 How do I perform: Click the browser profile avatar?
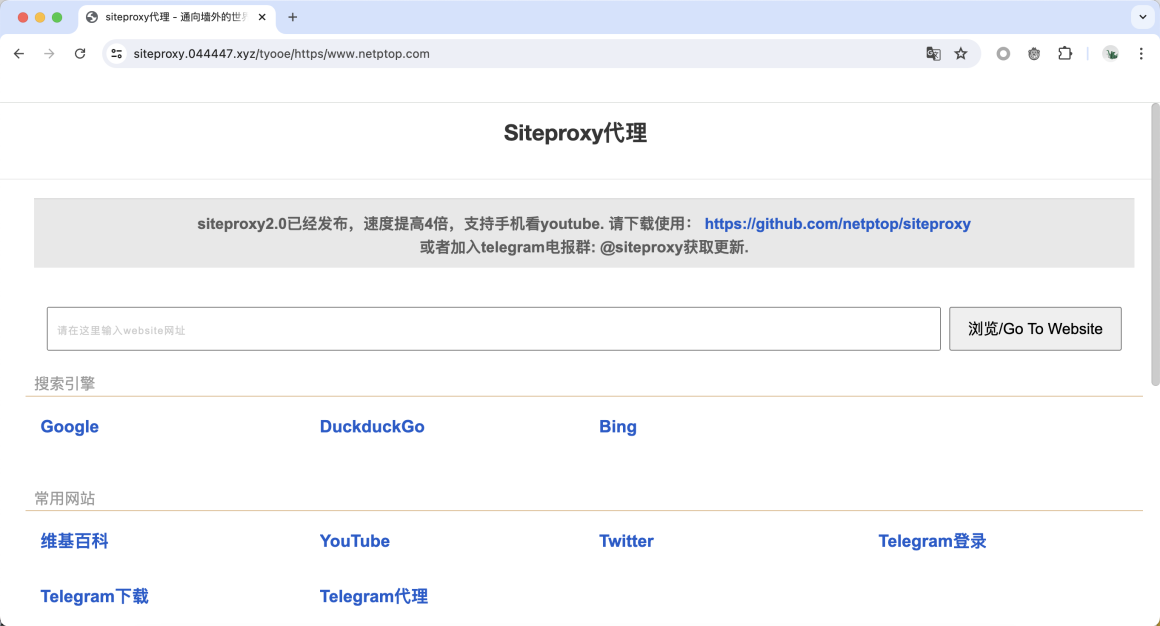click(x=1111, y=53)
